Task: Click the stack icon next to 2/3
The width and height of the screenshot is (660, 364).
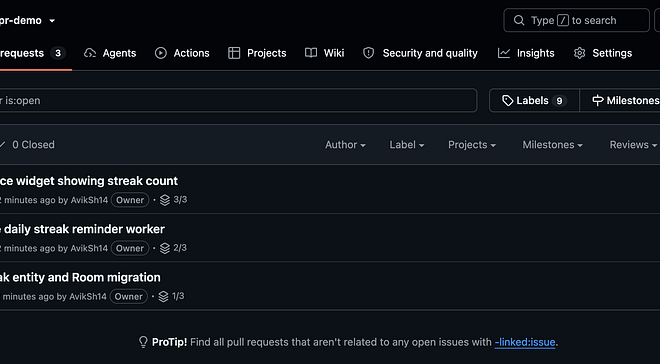Action: pos(165,249)
